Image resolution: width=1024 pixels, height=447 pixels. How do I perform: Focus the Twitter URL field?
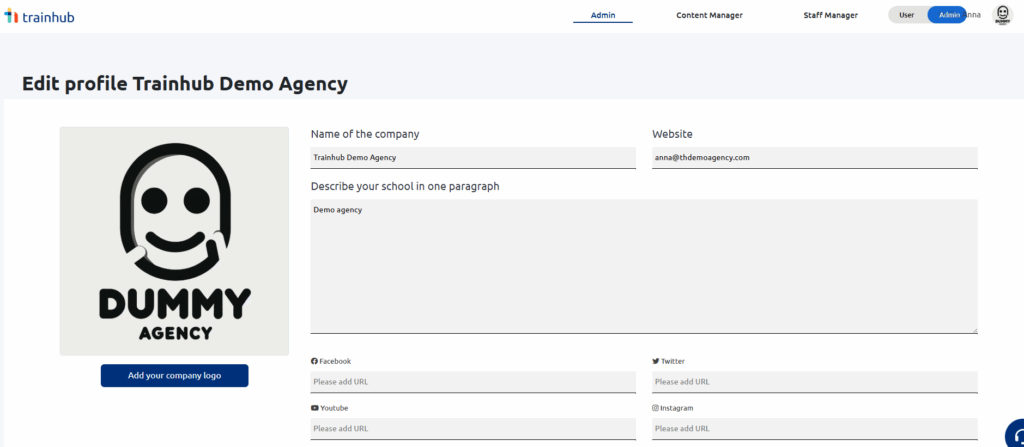coord(814,382)
